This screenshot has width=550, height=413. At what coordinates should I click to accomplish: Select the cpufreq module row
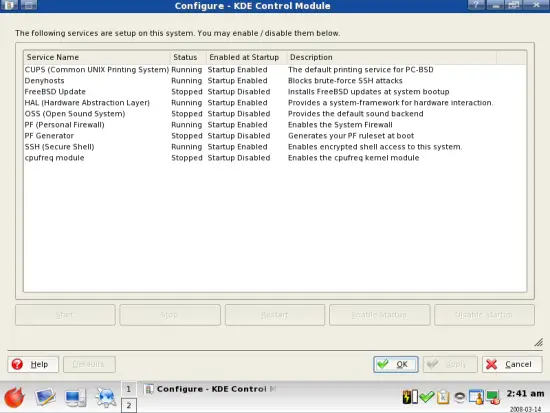coord(275,158)
